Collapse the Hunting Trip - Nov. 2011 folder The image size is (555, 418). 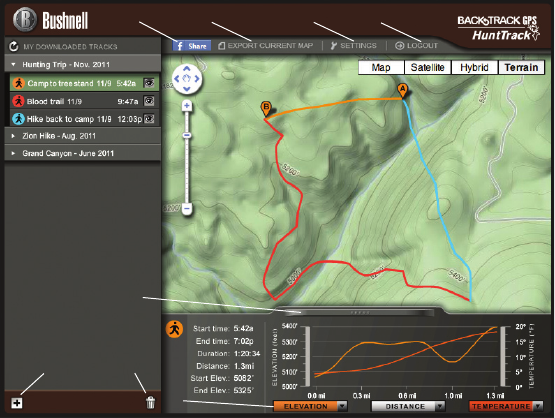(13, 64)
